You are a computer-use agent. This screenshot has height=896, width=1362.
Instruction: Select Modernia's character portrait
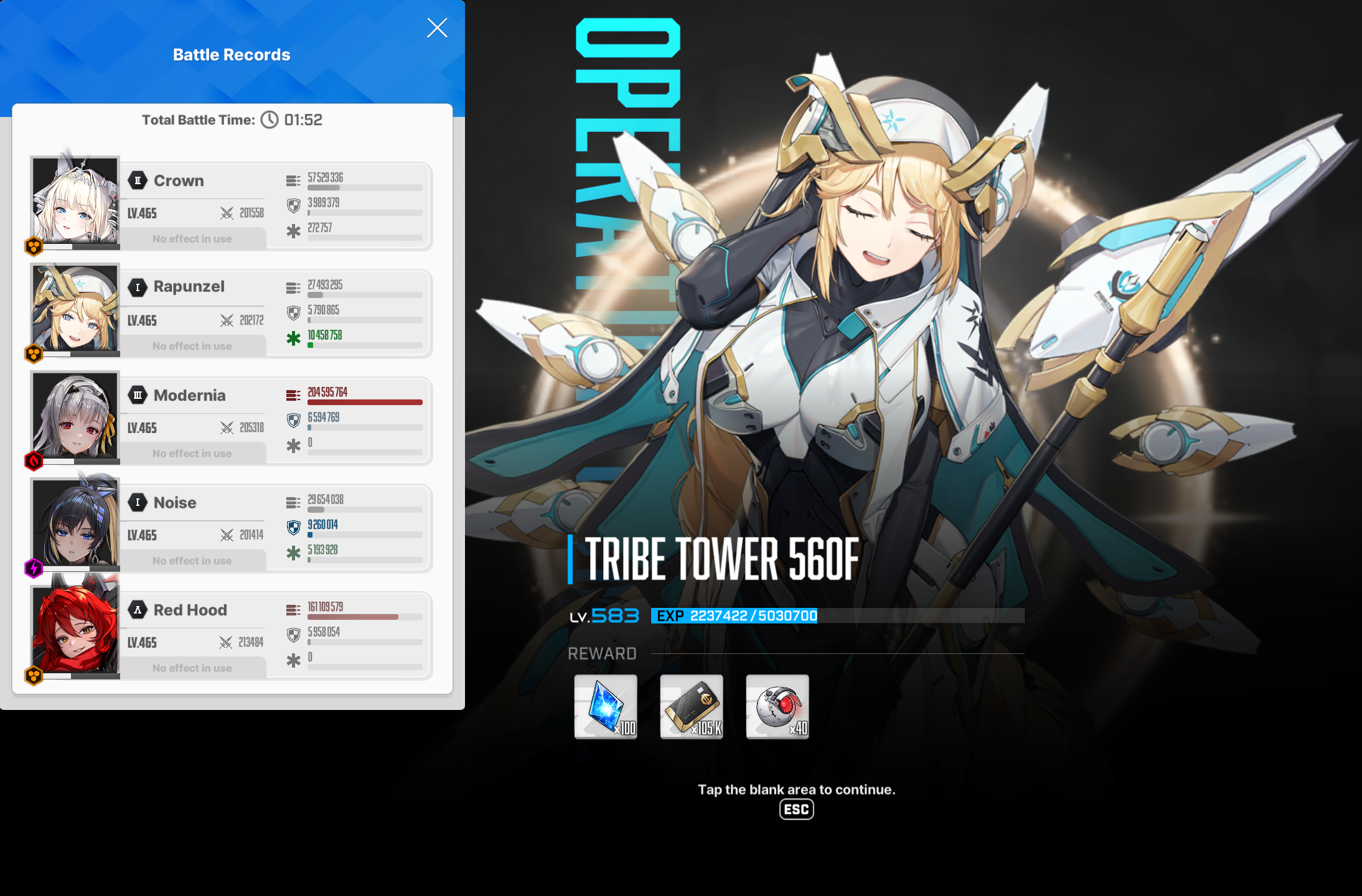(75, 417)
